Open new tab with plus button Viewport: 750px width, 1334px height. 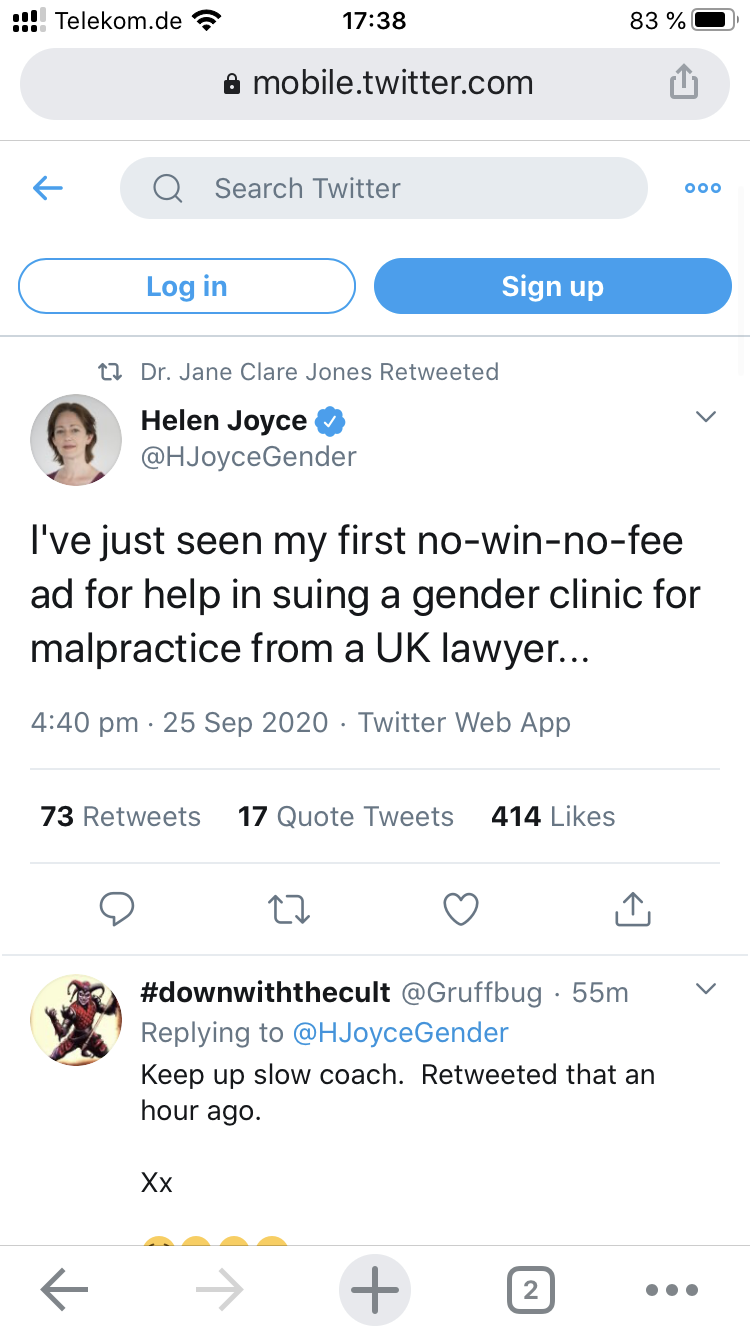click(376, 1290)
